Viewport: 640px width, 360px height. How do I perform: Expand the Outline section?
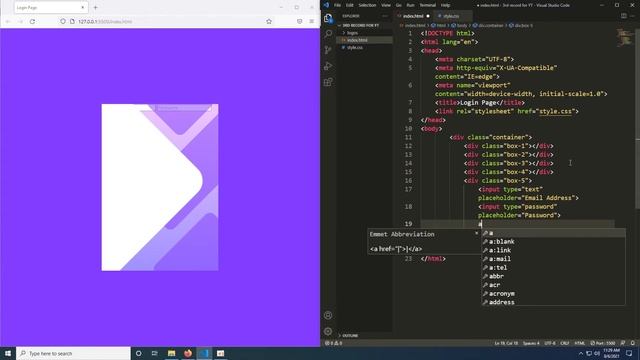tap(350, 336)
